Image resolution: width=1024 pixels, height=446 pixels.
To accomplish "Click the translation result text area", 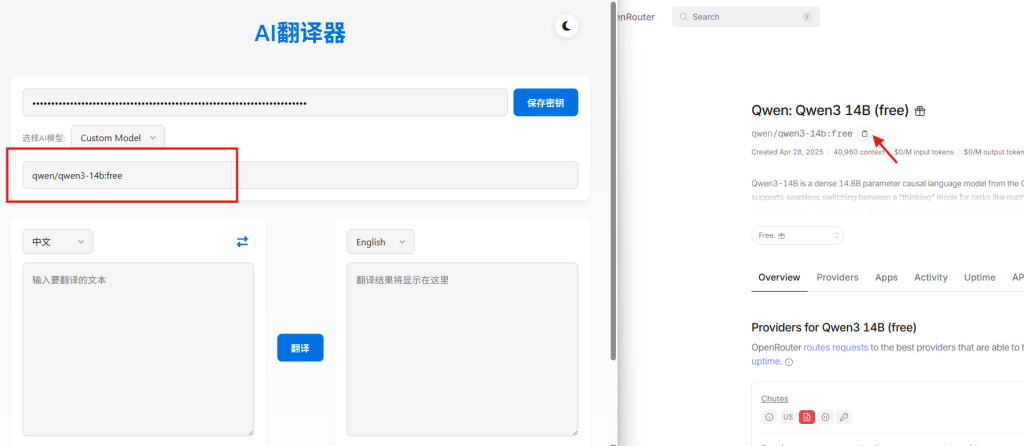I will pyautogui.click(x=462, y=349).
